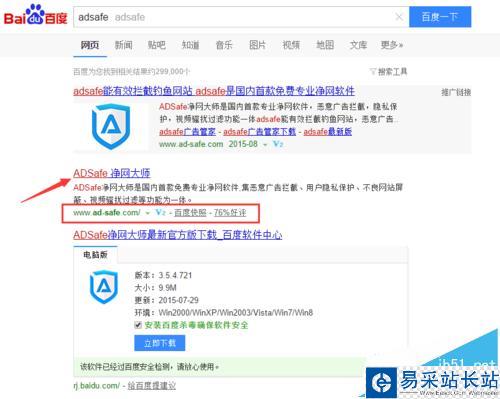500x399 pixels.
Task: Go to the 图片 tab
Action: click(258, 45)
